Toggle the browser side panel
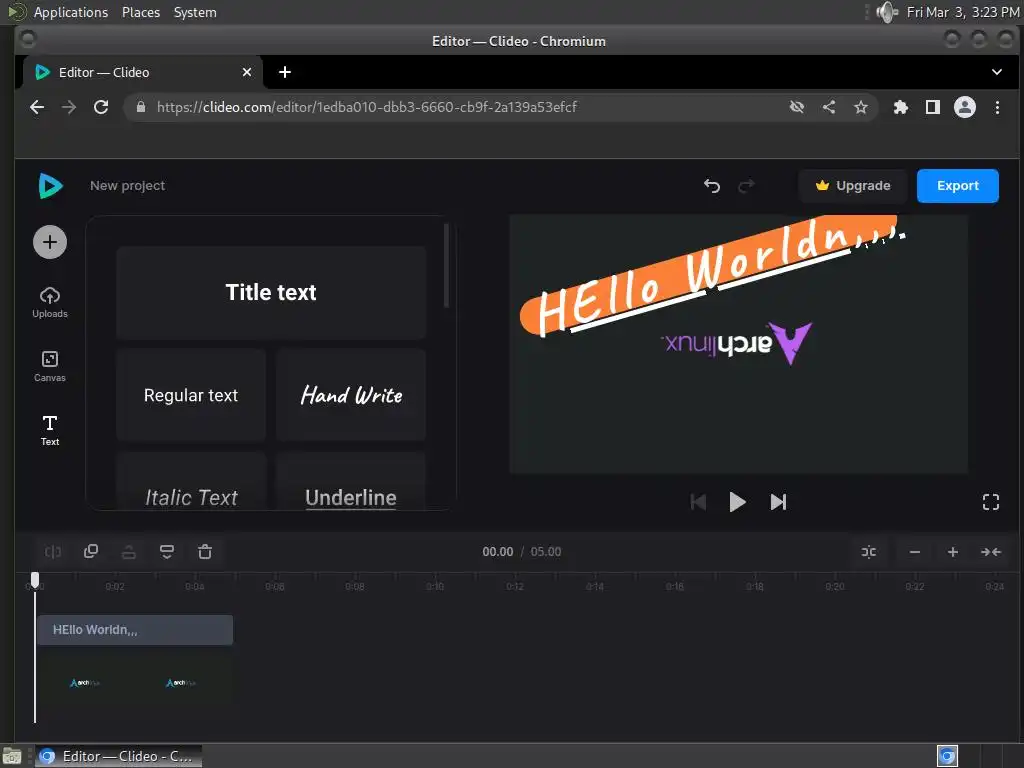1024x768 pixels. click(933, 107)
